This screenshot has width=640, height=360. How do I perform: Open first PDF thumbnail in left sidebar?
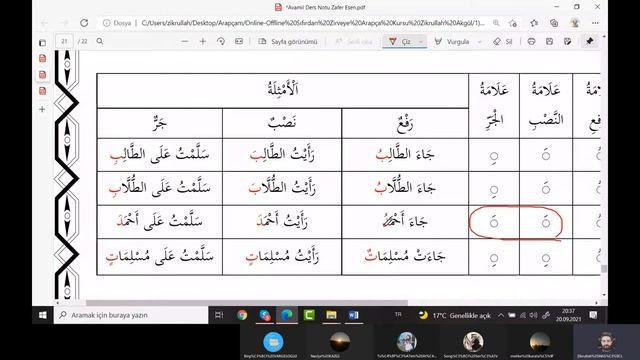click(x=42, y=59)
